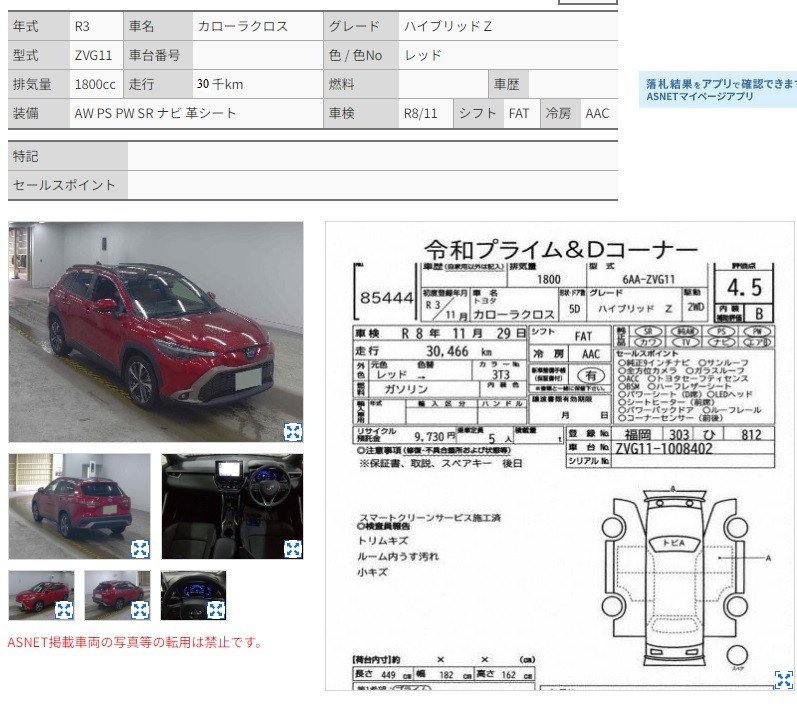Image resolution: width=797 pixels, height=717 pixels.
Task: Select the model code ZVG11
Action: click(94, 55)
